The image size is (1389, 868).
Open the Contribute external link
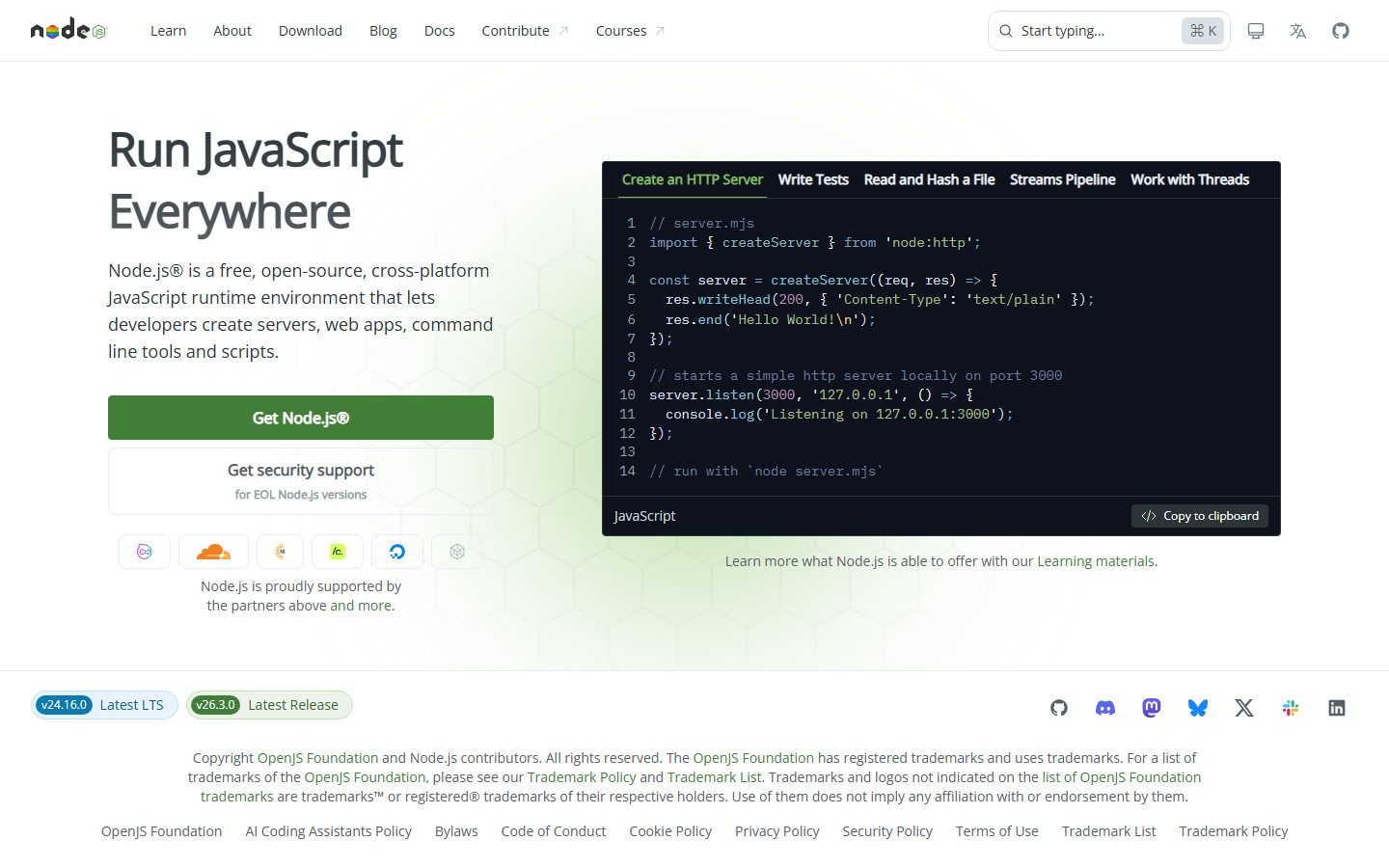click(x=525, y=31)
